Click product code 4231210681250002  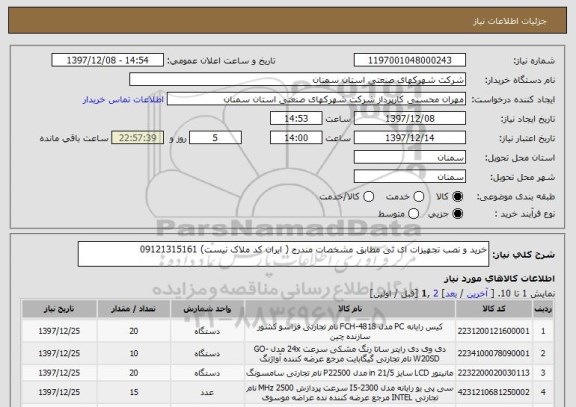pos(494,392)
